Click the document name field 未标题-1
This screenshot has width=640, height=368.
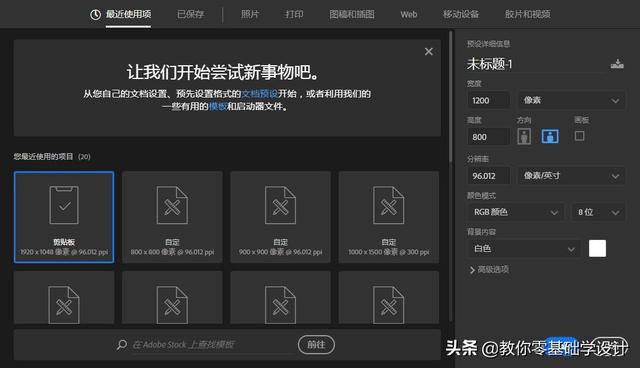537,64
